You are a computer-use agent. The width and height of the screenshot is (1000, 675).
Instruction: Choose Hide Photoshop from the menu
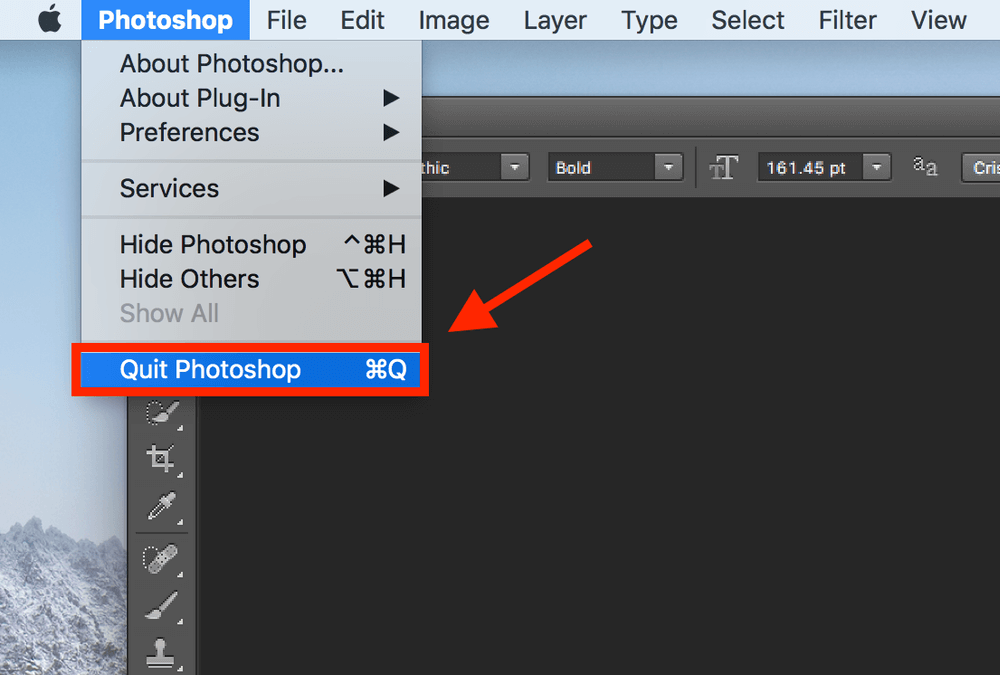pyautogui.click(x=251, y=245)
